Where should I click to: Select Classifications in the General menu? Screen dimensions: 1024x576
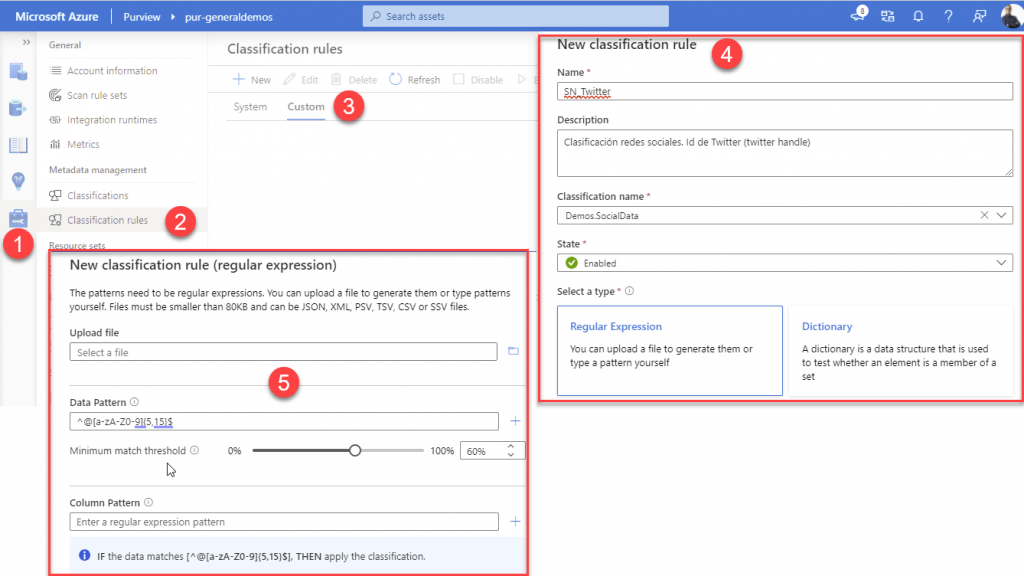coord(100,194)
